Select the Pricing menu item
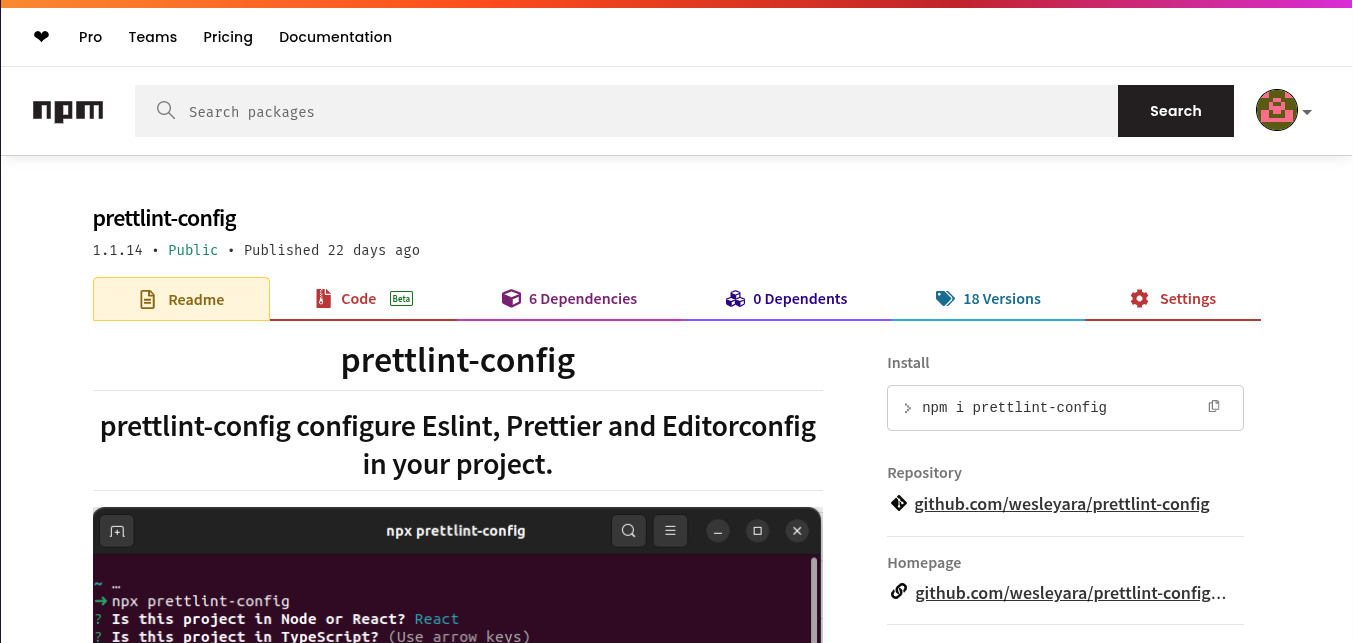The image size is (1353, 643). (x=228, y=36)
